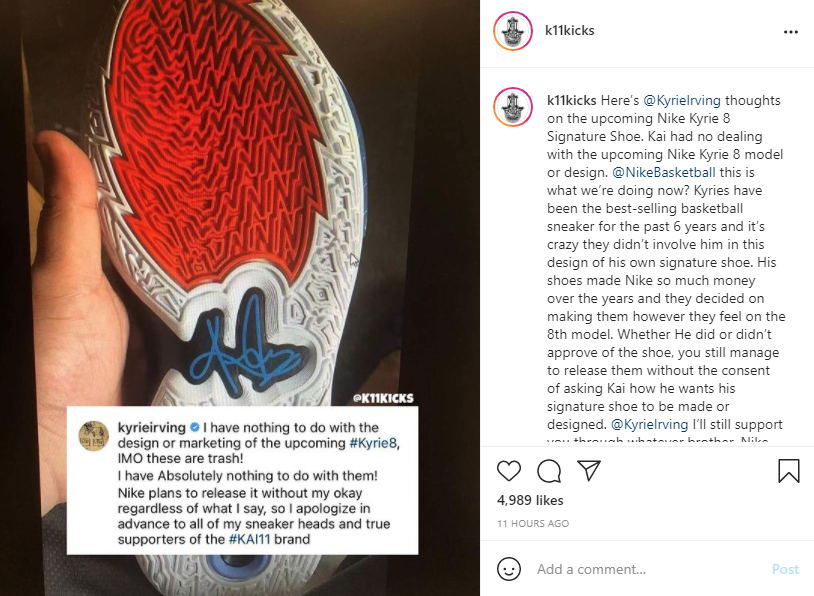The height and width of the screenshot is (596, 814).
Task: Open the 11 HOURS AGO timestamp
Action: click(x=533, y=523)
